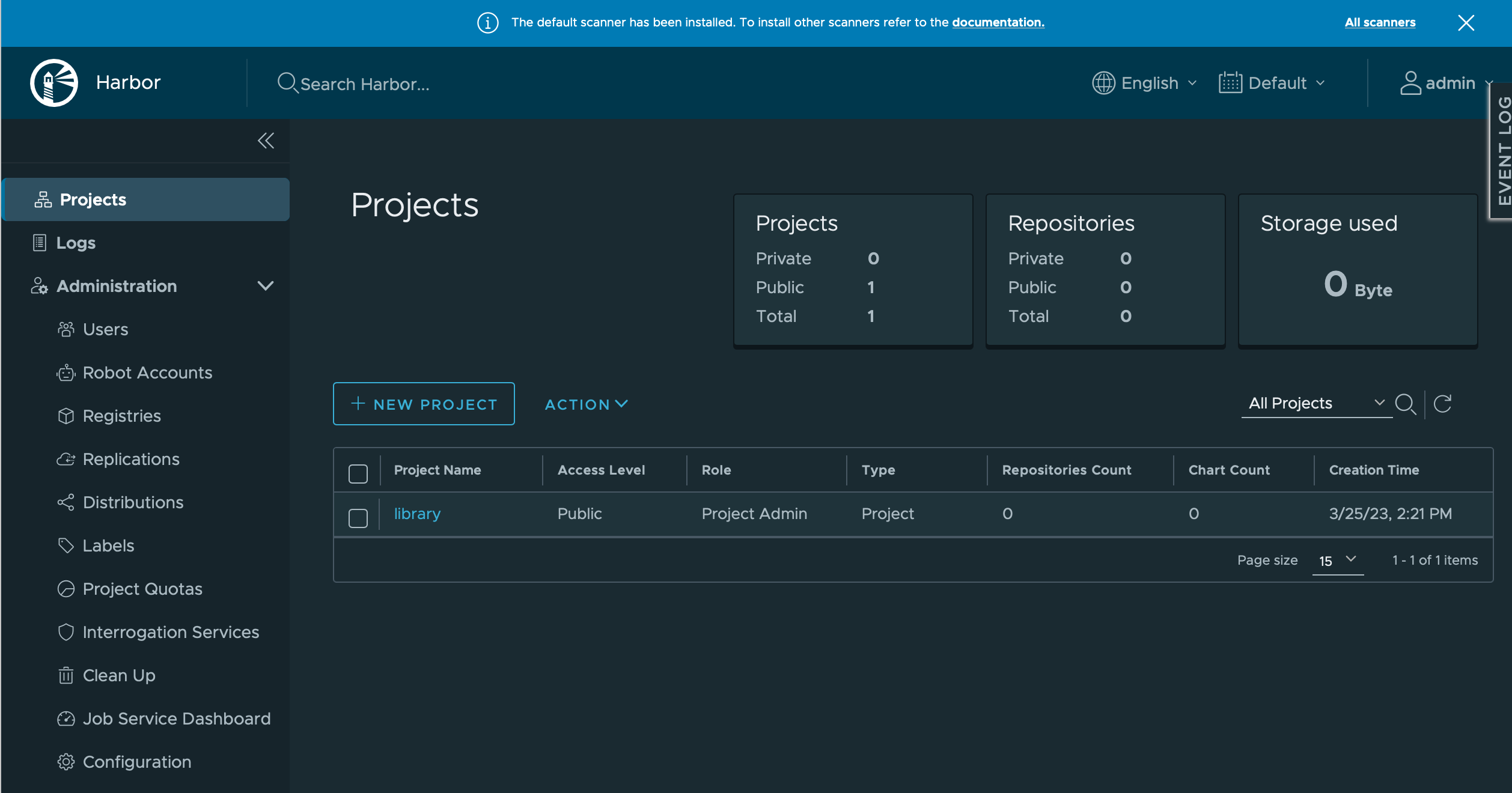Image resolution: width=1512 pixels, height=793 pixels.
Task: Sort by Creation Time column header
Action: click(1374, 470)
